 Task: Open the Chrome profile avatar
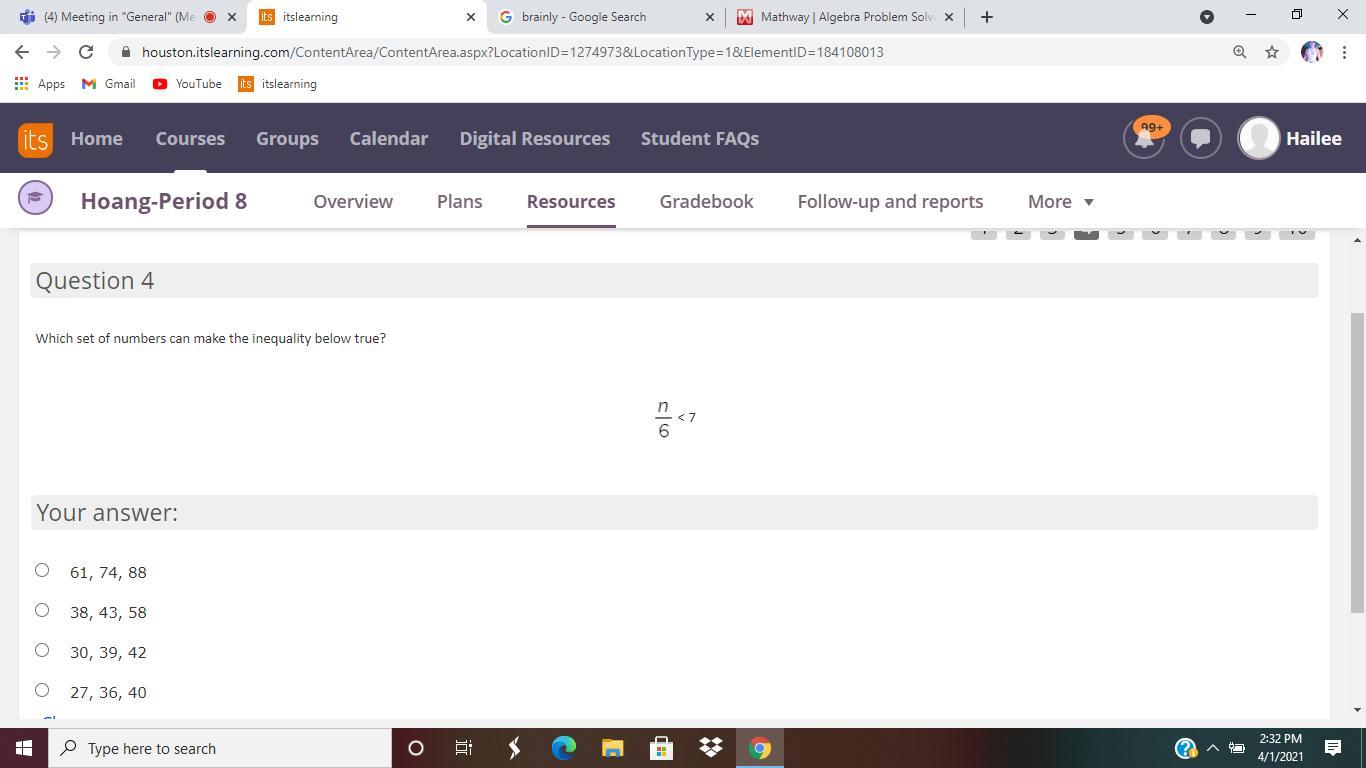pos(1312,52)
